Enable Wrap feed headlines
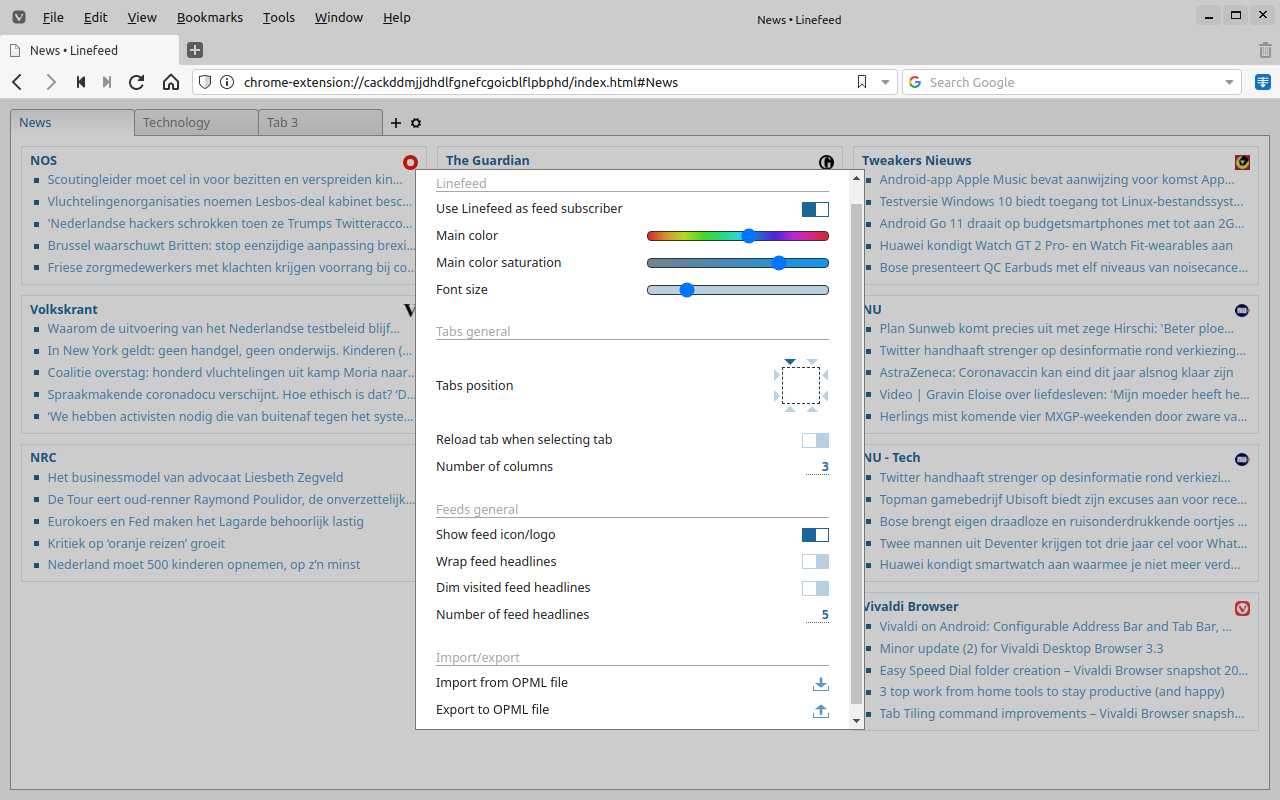This screenshot has height=800, width=1280. [x=815, y=562]
